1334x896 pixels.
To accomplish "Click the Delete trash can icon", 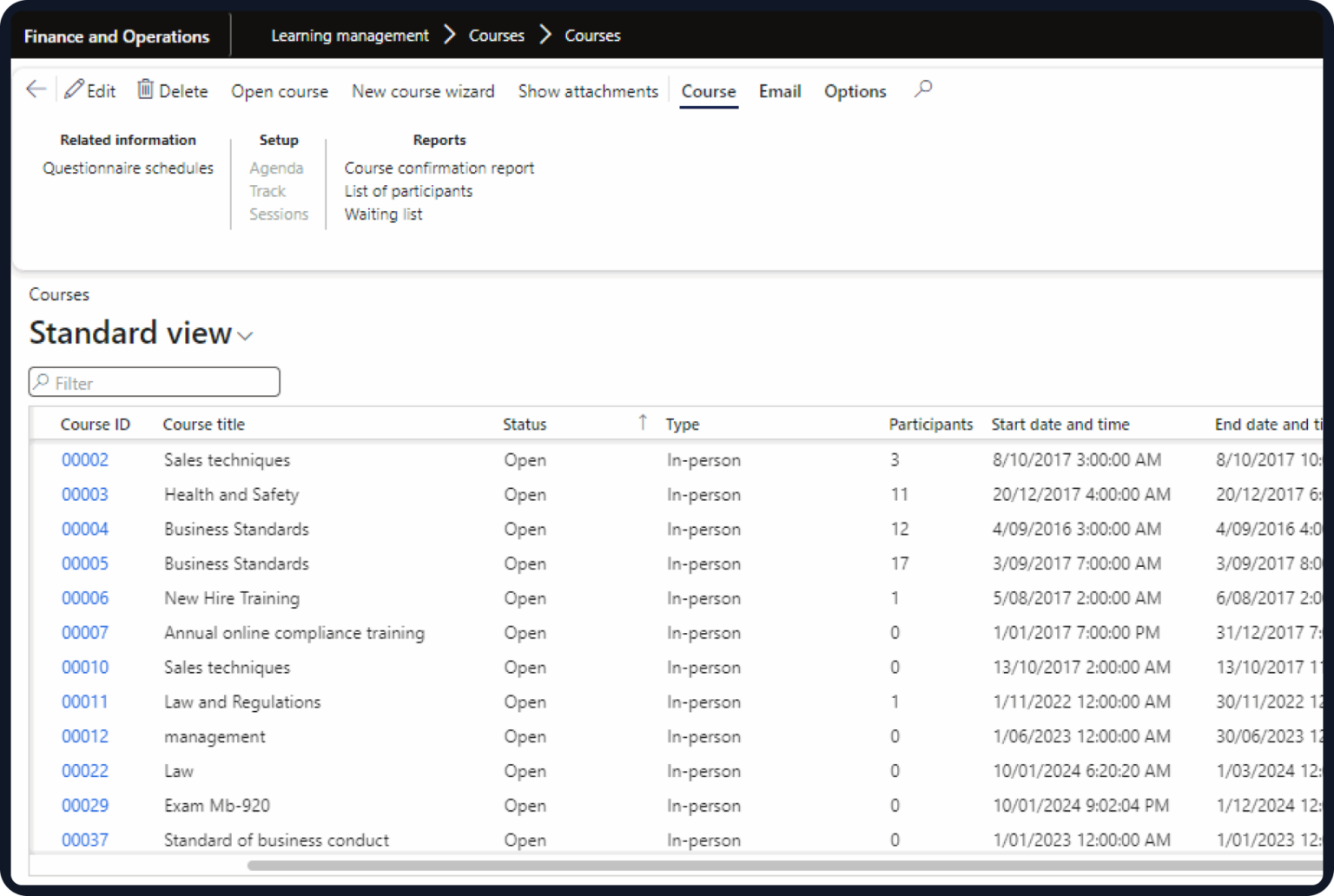I will pyautogui.click(x=145, y=89).
